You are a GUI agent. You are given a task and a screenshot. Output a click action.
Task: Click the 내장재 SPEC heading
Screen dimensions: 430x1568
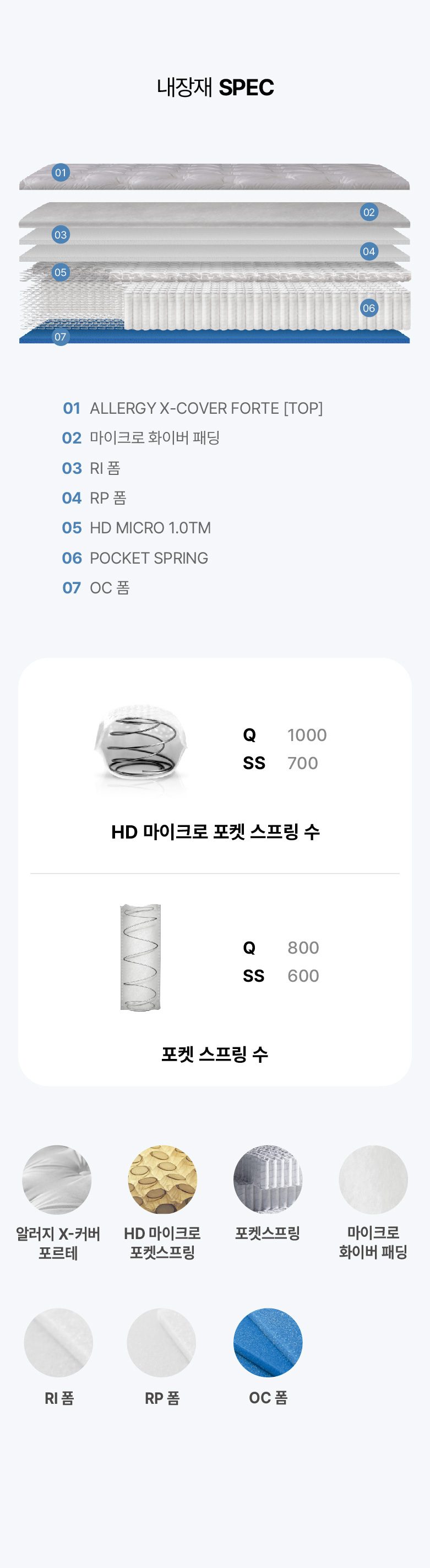click(x=215, y=88)
